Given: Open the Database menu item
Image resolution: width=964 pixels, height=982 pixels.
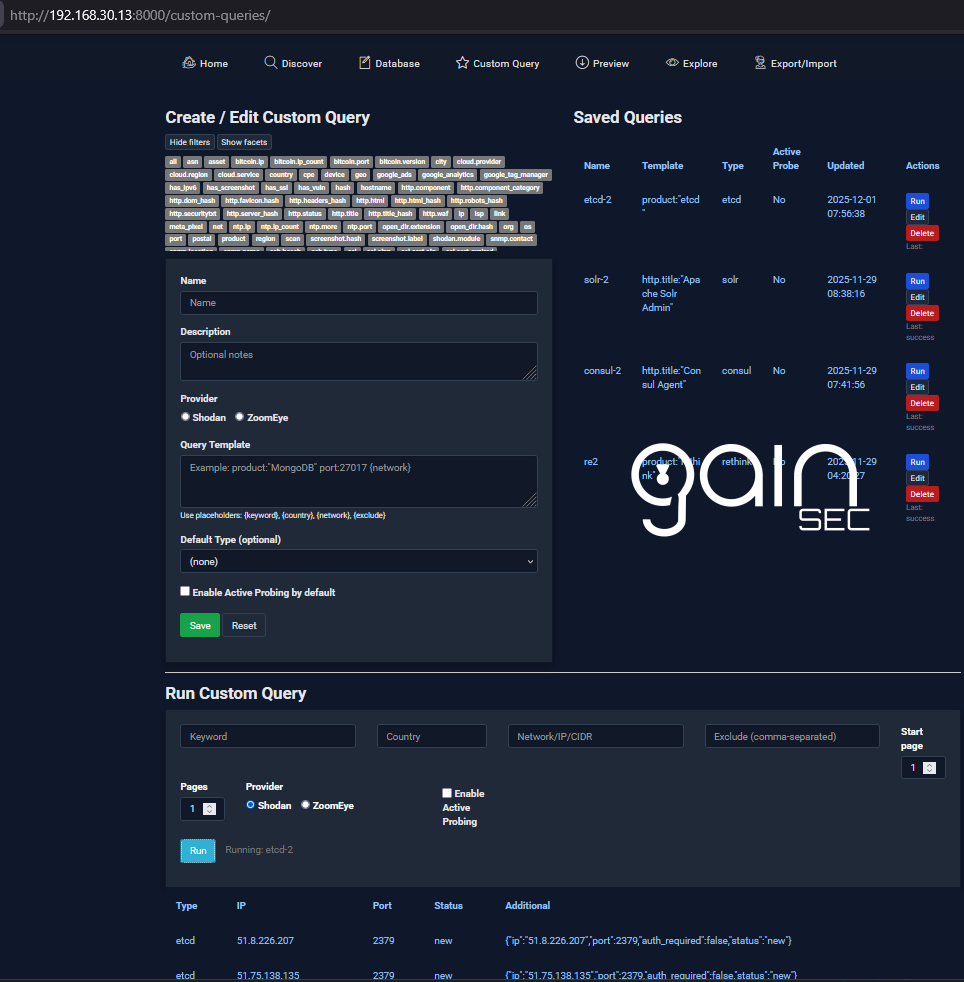Looking at the screenshot, I should [x=364, y=63].
